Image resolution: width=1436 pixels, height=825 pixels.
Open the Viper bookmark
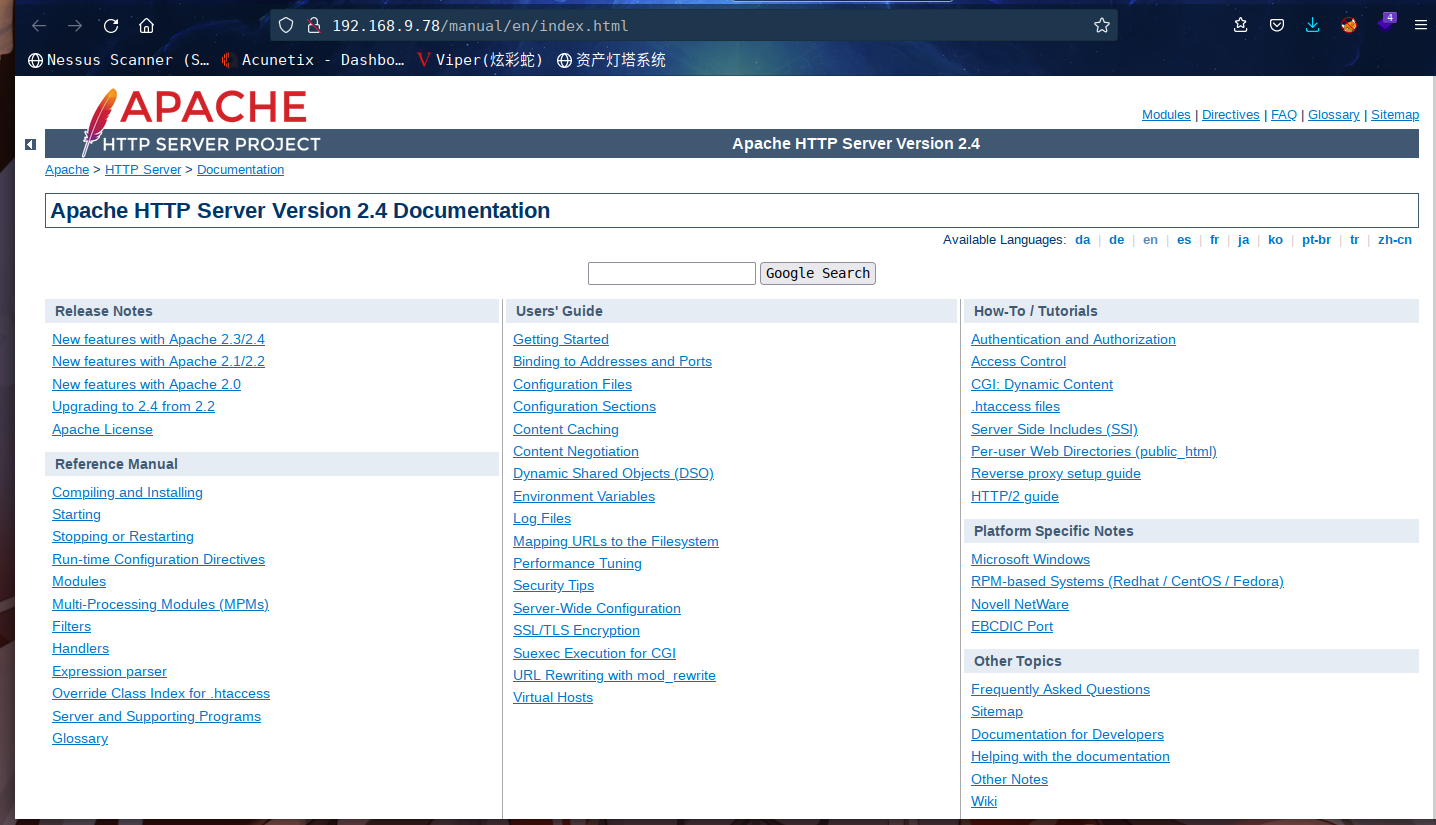tap(480, 60)
